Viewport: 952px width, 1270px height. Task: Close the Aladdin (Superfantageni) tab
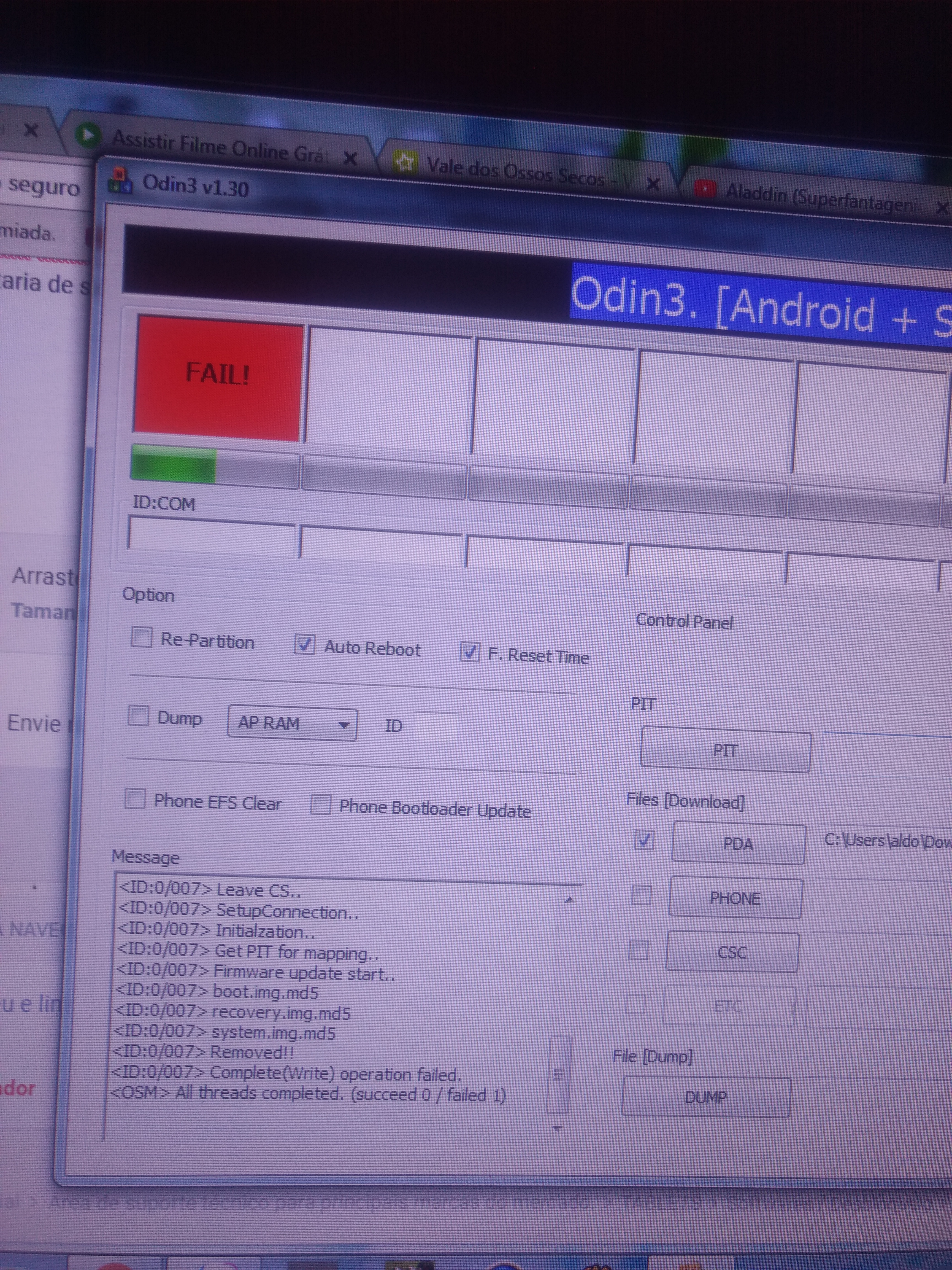pos(942,208)
